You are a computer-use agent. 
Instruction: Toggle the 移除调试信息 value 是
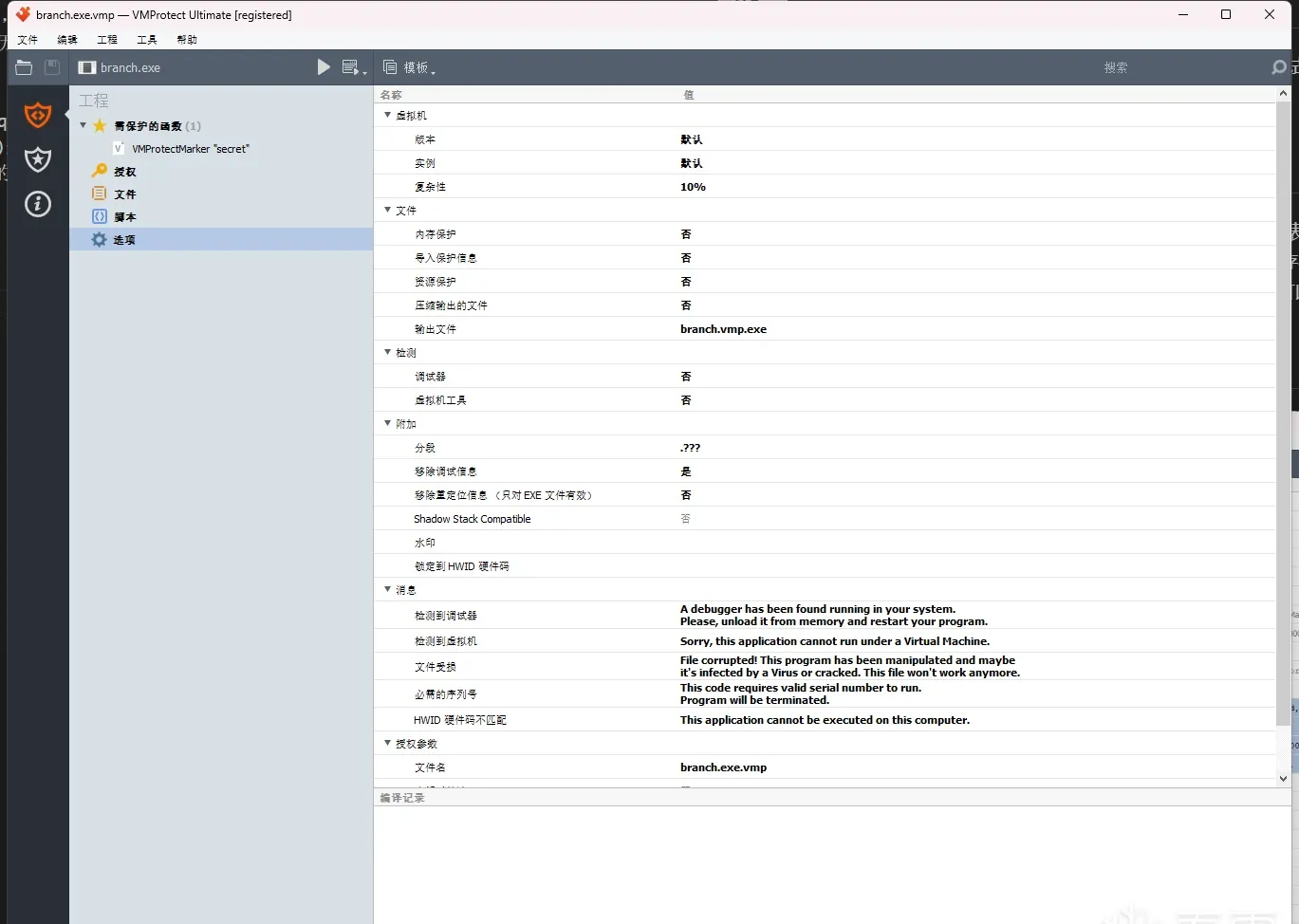point(686,471)
